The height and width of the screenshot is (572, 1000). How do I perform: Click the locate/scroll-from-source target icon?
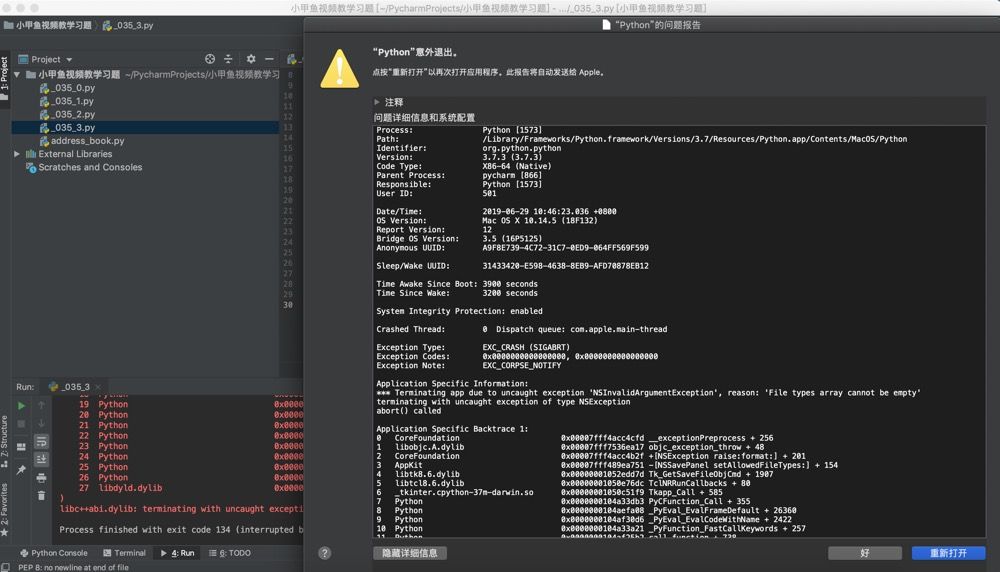[210, 59]
